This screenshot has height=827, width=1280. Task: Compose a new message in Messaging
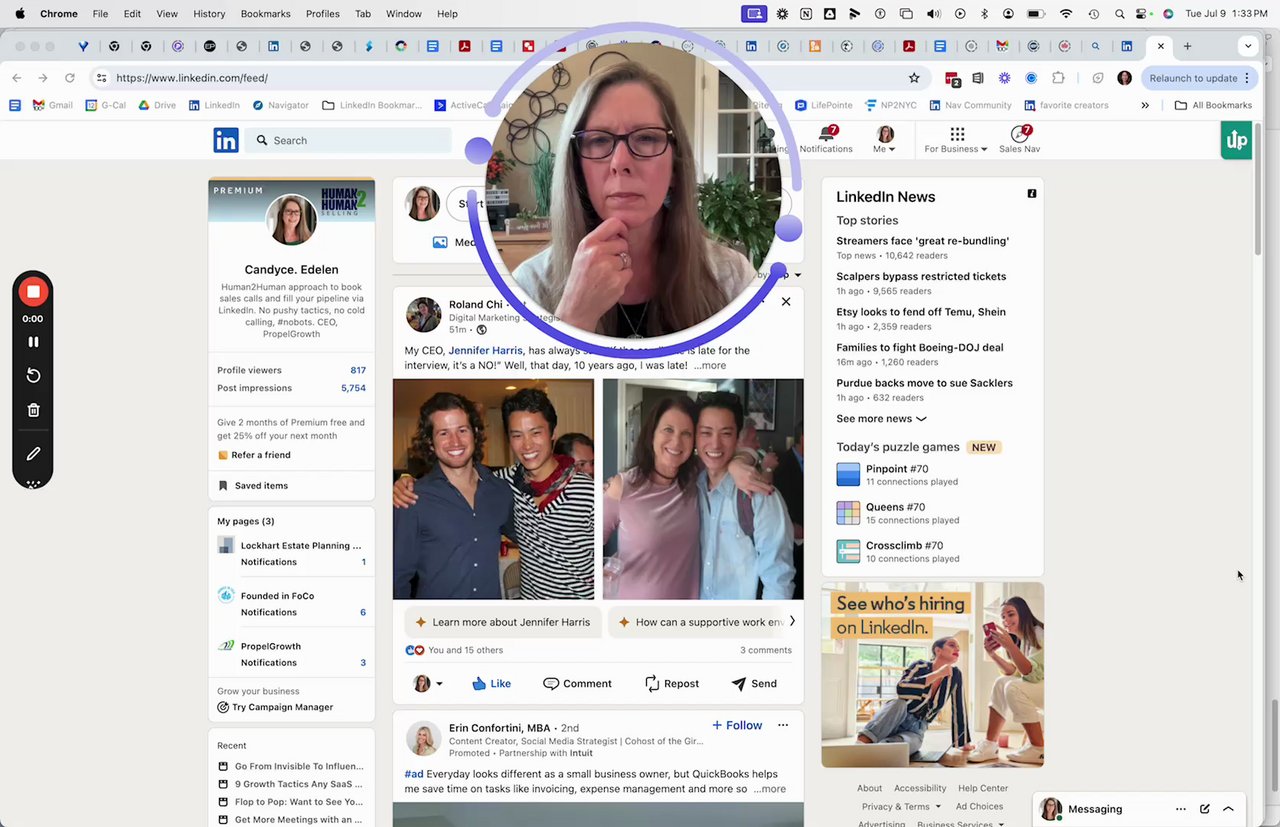(x=1205, y=809)
